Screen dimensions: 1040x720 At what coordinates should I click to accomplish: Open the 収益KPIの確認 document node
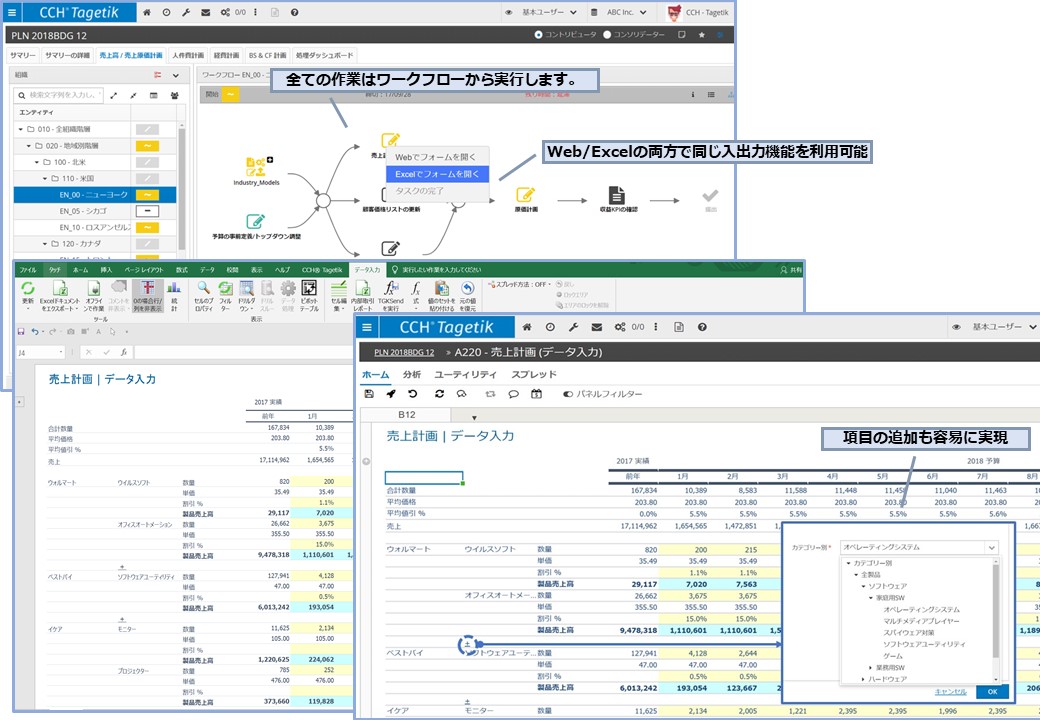(617, 196)
